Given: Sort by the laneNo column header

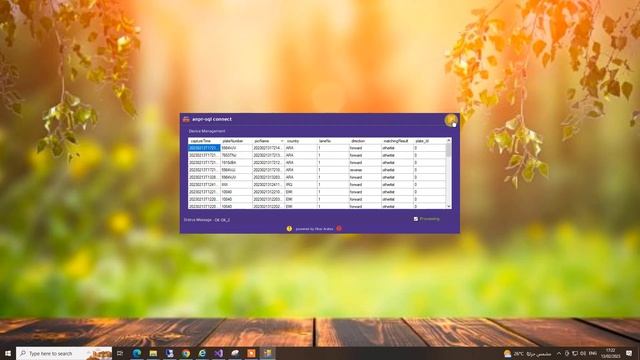Looking at the screenshot, I should pos(333,141).
